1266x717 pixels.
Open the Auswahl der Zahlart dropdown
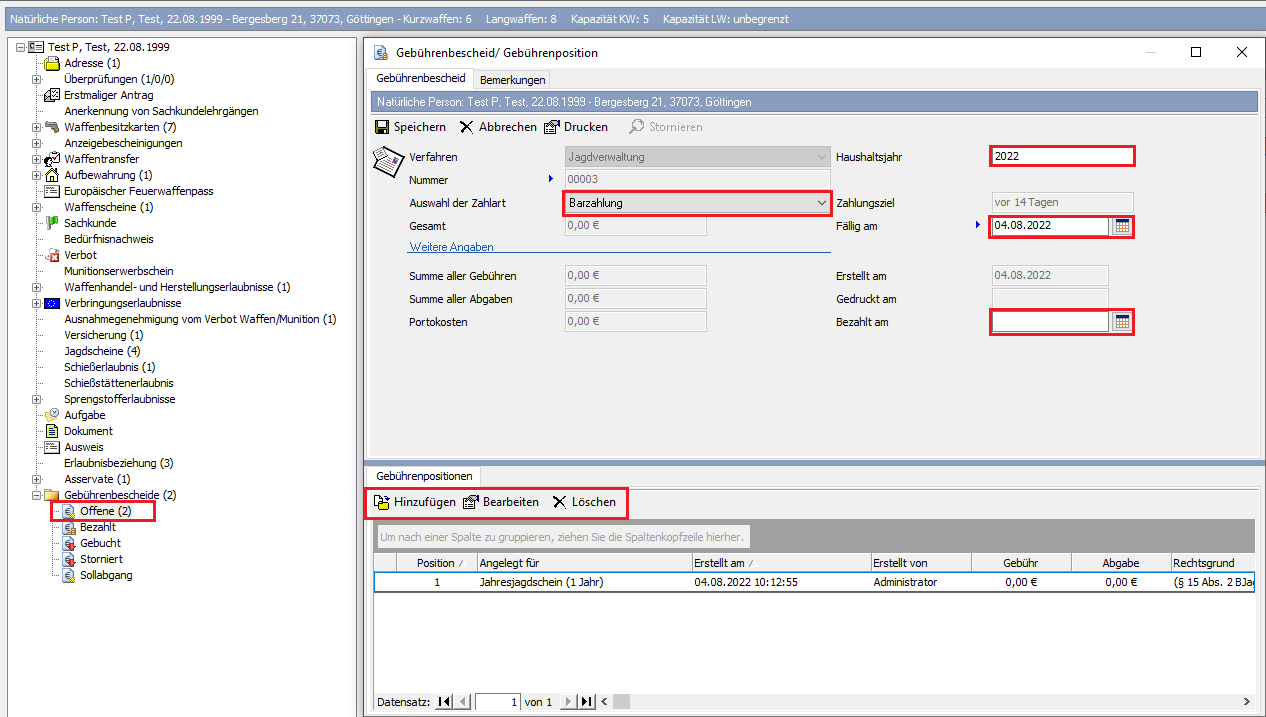pyautogui.click(x=821, y=203)
